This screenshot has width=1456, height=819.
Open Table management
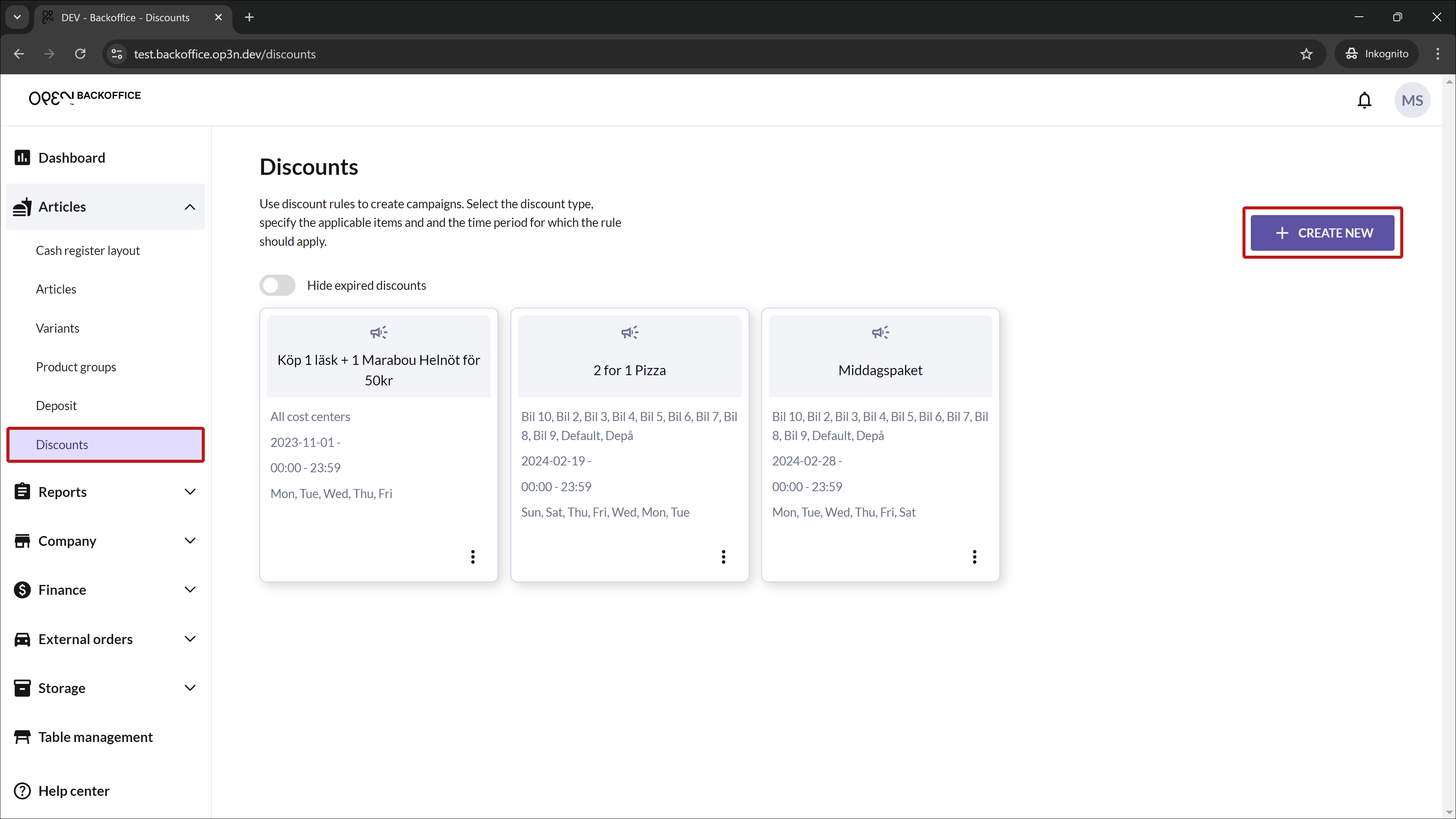point(95,737)
